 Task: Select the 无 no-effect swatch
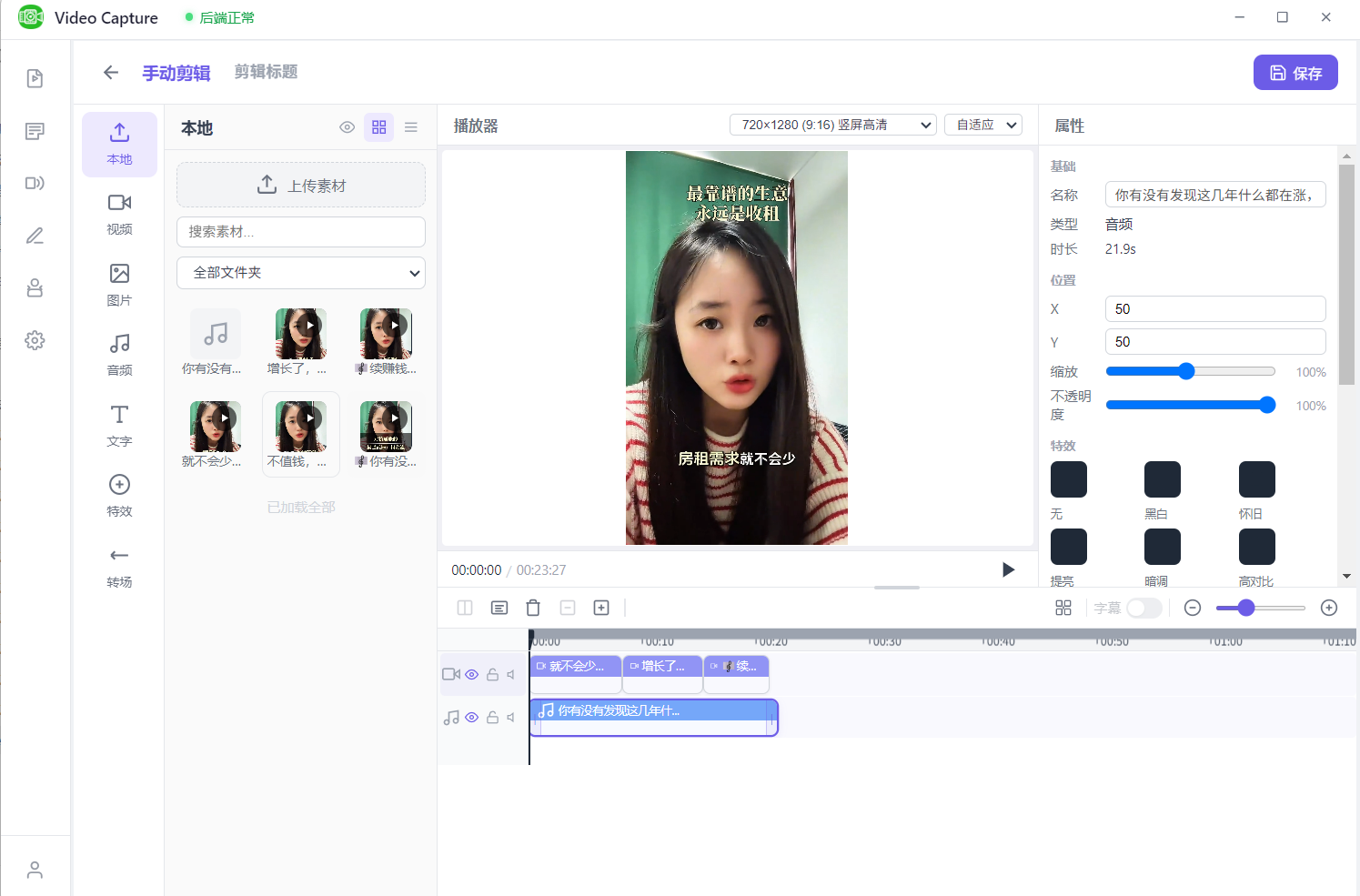tap(1069, 479)
